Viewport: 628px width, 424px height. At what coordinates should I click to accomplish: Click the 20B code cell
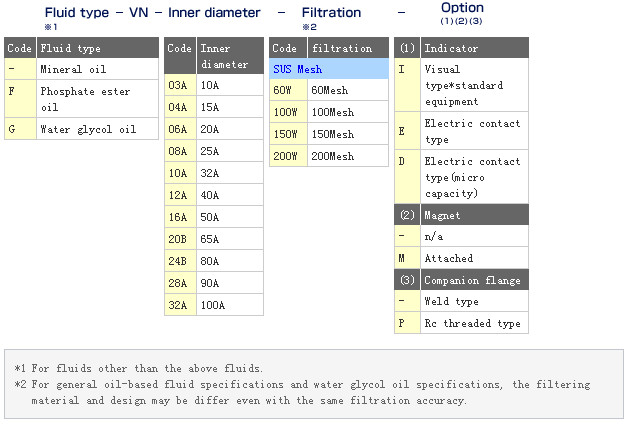coord(178,239)
